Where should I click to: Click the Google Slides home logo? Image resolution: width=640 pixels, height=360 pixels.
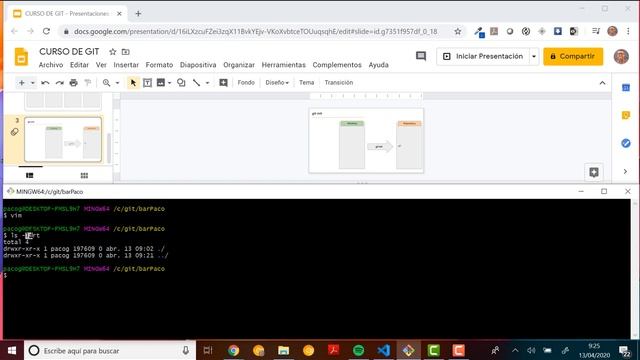tap(21, 57)
